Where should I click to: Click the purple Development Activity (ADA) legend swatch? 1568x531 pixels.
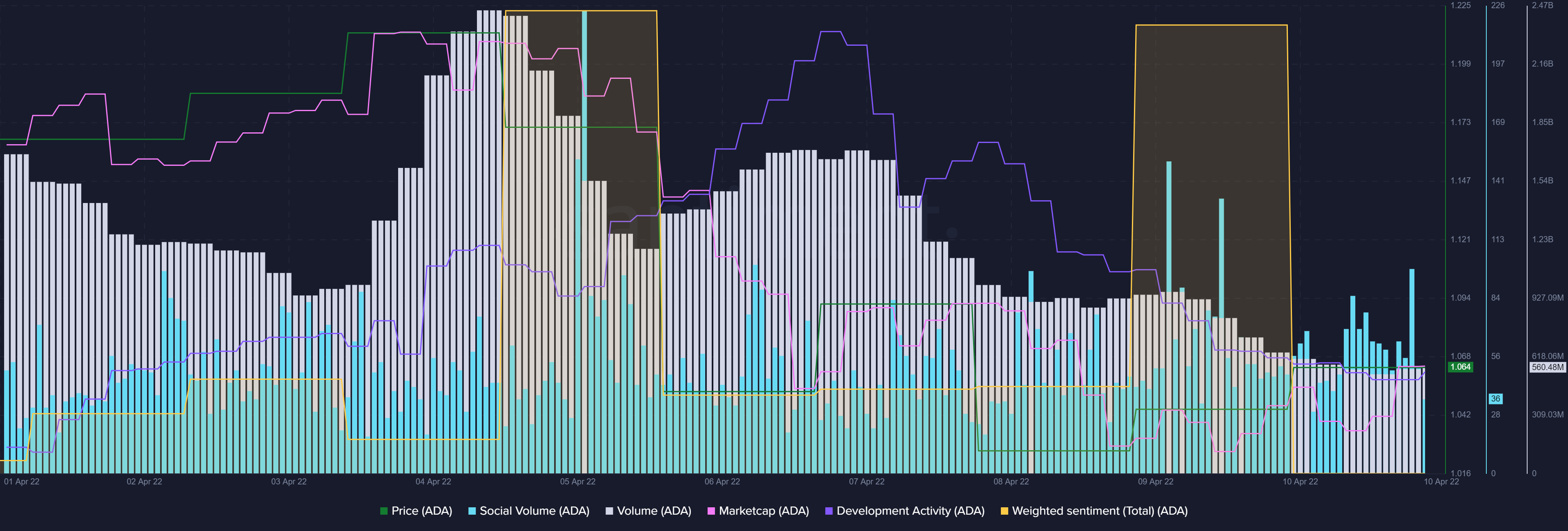[829, 511]
